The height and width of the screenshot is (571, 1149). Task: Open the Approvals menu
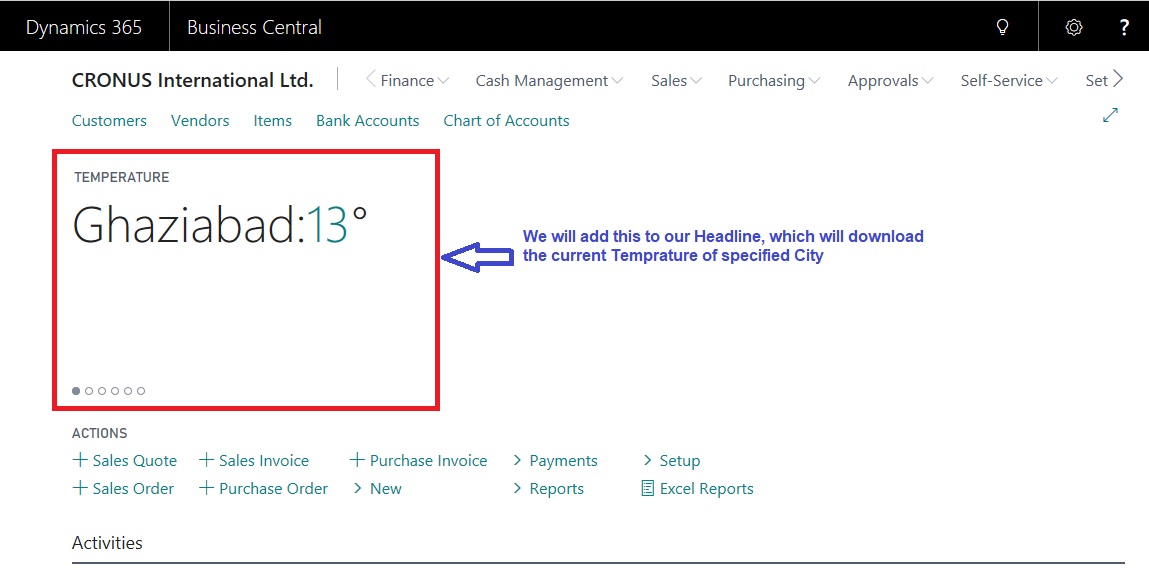(x=890, y=81)
